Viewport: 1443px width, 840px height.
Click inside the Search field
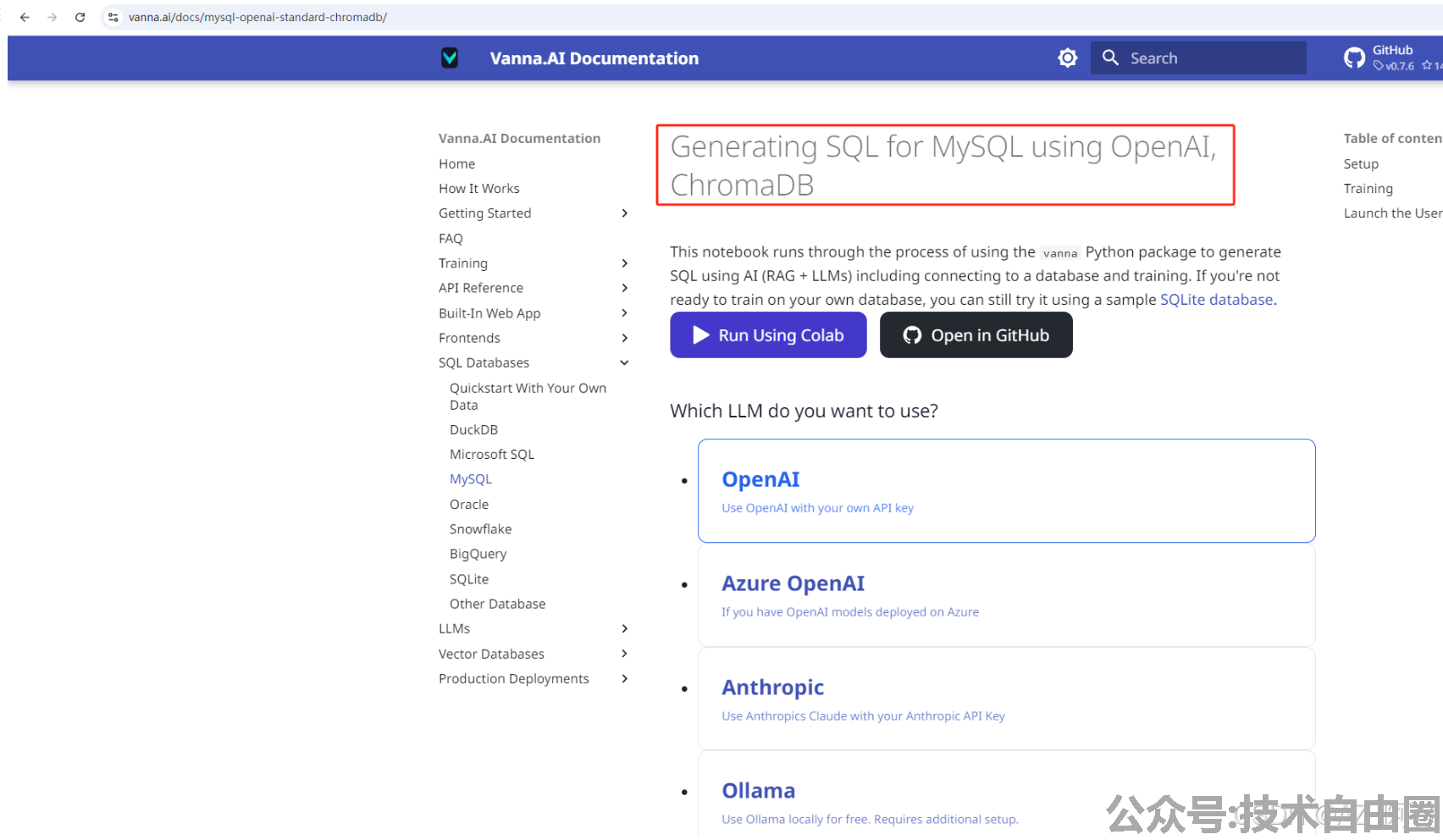pos(1198,58)
